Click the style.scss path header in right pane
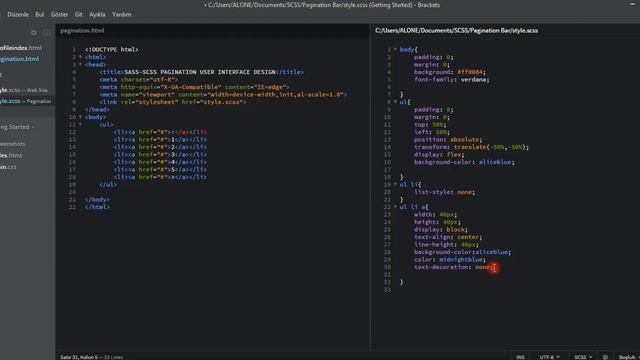Viewport: 640px width, 360px height. point(456,31)
